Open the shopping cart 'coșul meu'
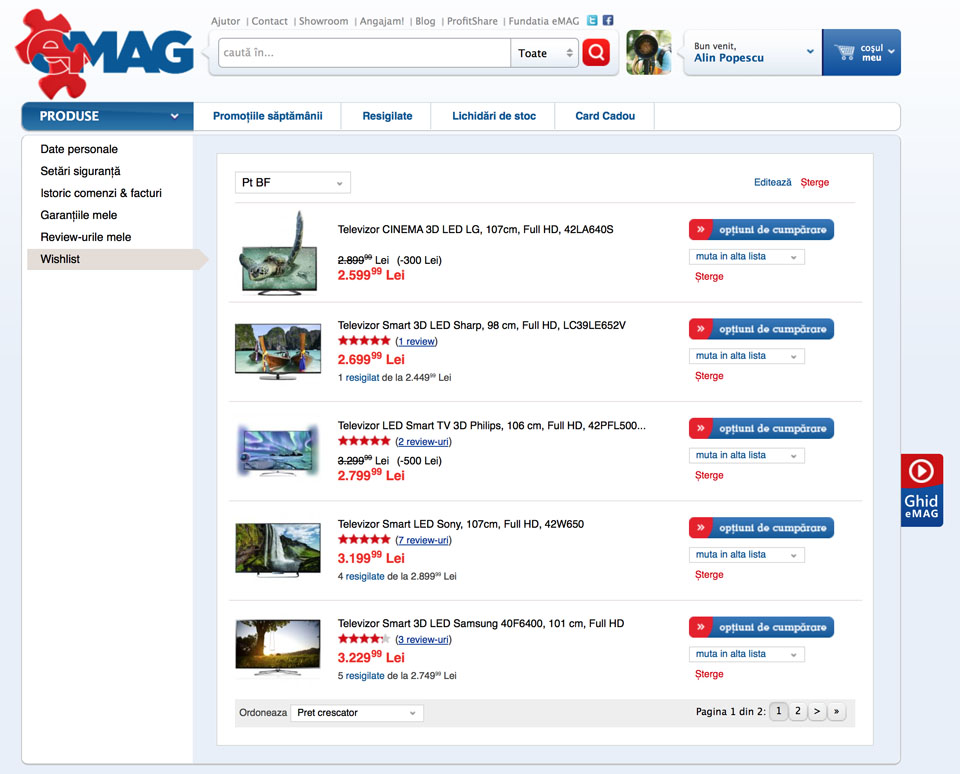Screen dimensions: 960x774 pyautogui.click(x=861, y=53)
